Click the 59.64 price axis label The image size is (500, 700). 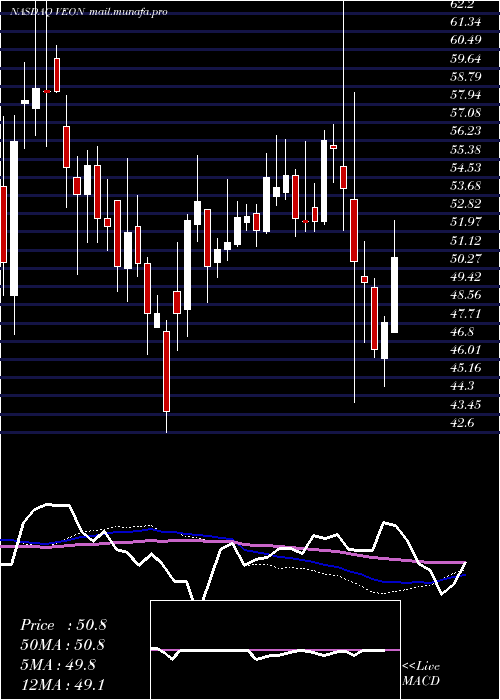[466, 58]
